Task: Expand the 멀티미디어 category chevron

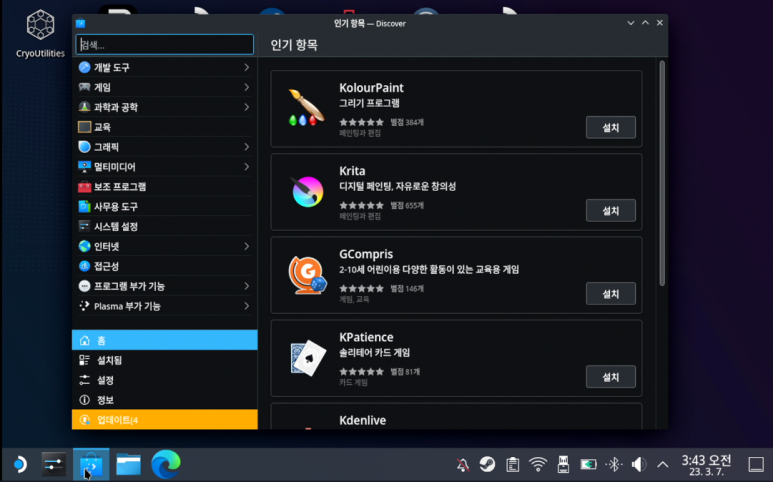Action: pyautogui.click(x=246, y=167)
